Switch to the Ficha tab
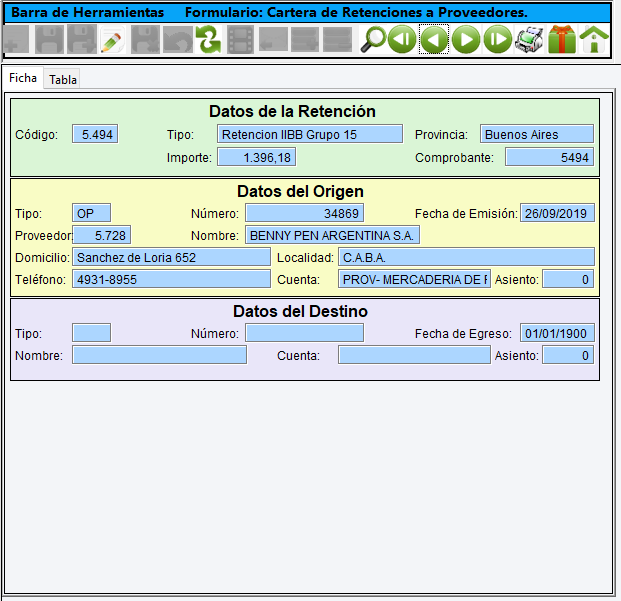 click(23, 78)
